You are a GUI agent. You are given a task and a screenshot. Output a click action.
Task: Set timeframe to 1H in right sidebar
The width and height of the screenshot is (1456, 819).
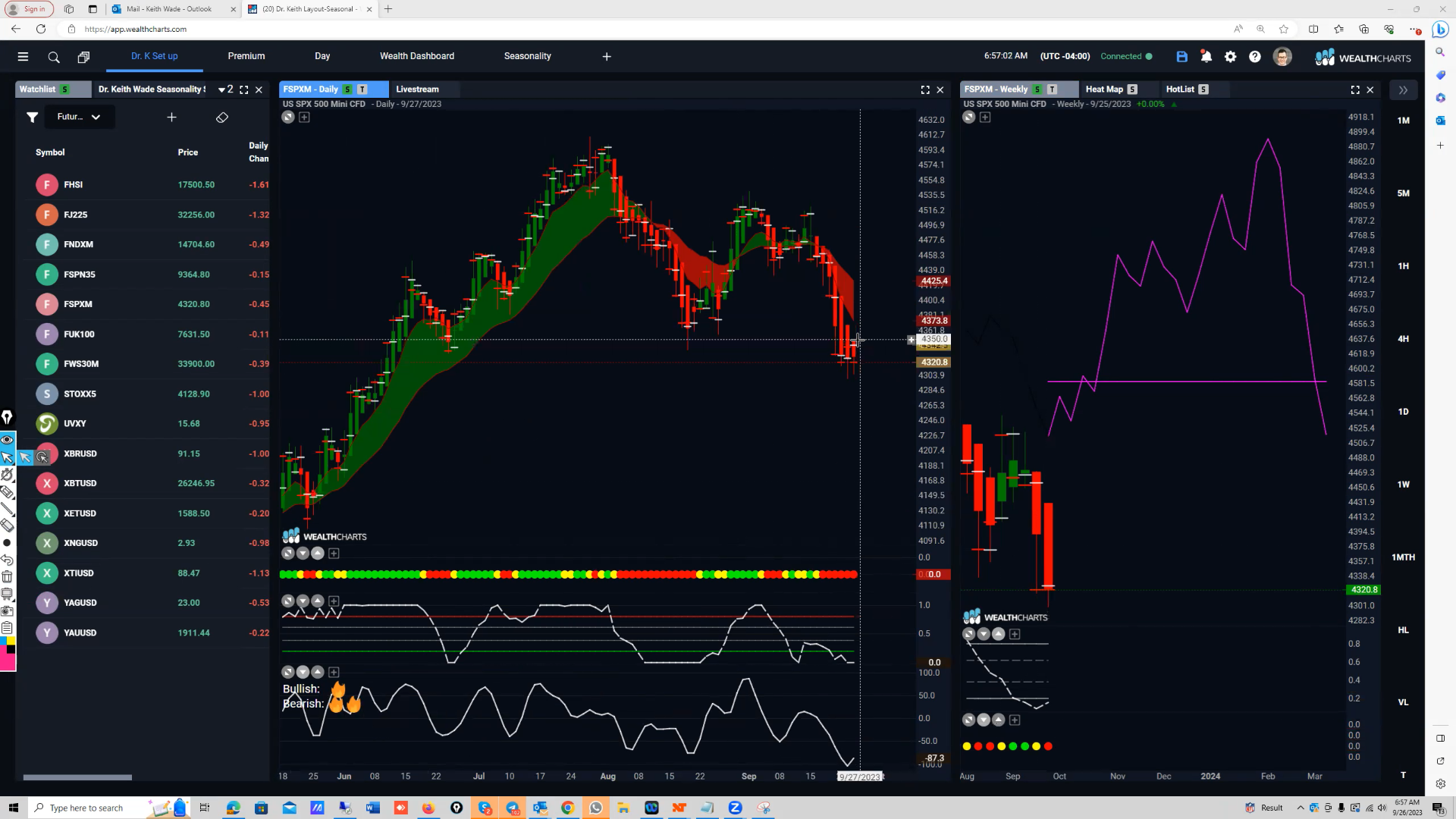1404,266
